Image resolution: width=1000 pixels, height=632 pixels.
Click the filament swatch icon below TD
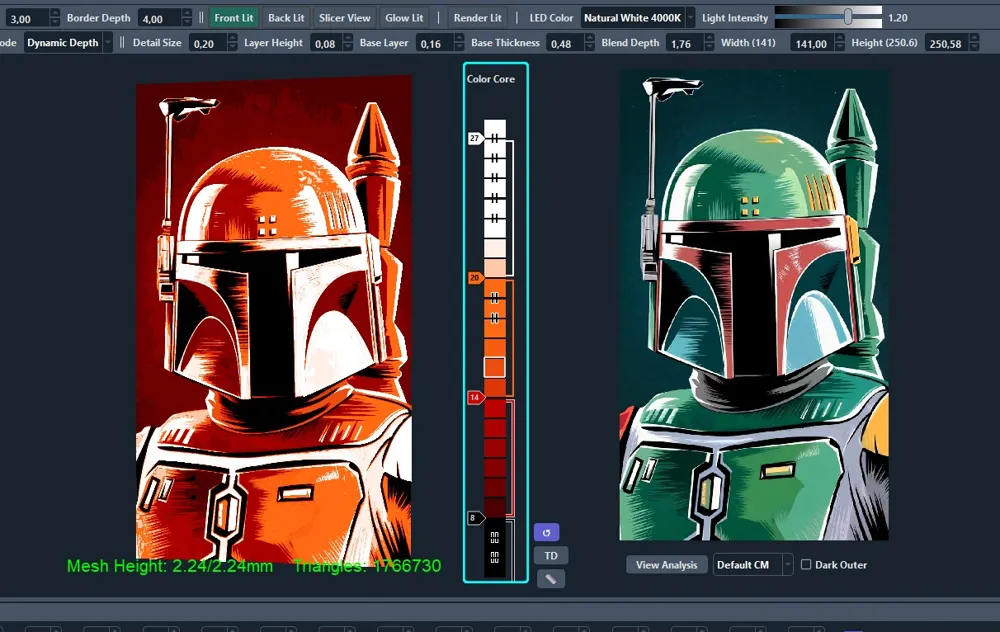tap(551, 579)
